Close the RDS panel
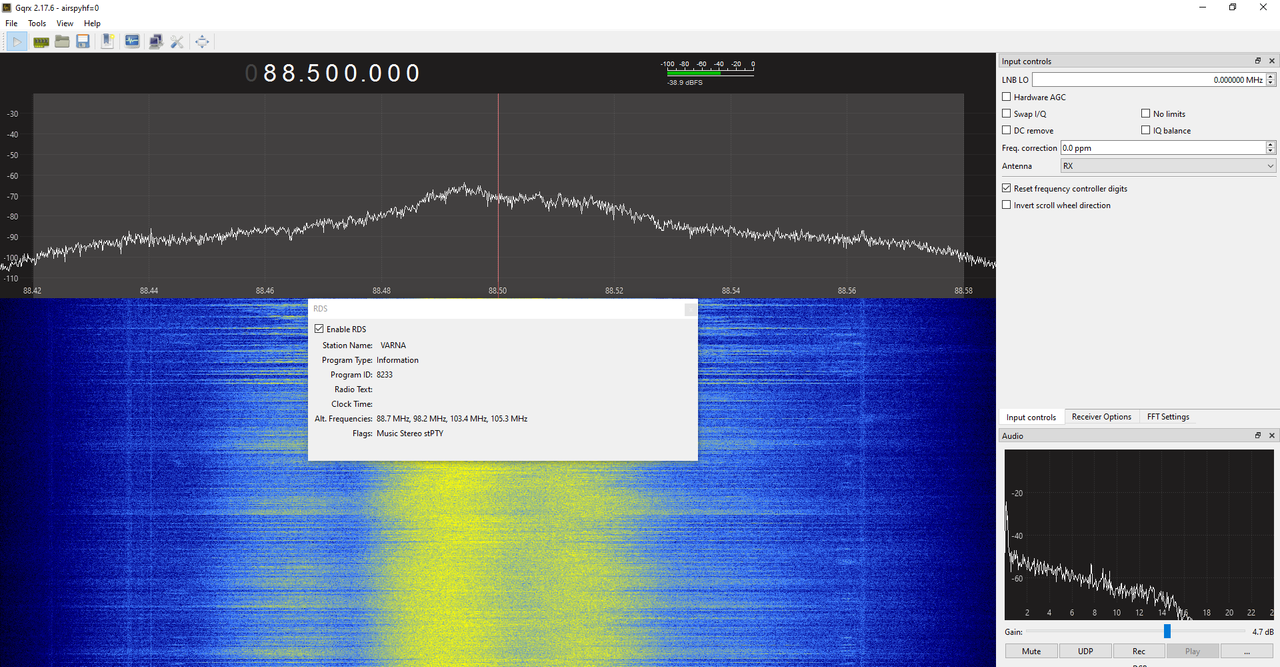Image resolution: width=1280 pixels, height=667 pixels. pyautogui.click(x=689, y=309)
